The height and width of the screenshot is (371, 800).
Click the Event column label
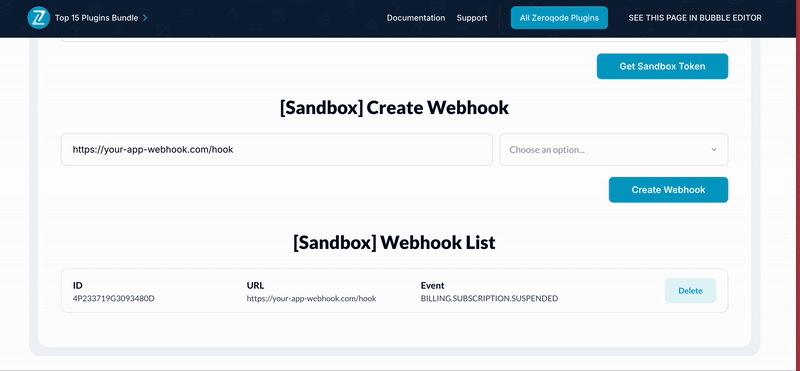click(432, 286)
